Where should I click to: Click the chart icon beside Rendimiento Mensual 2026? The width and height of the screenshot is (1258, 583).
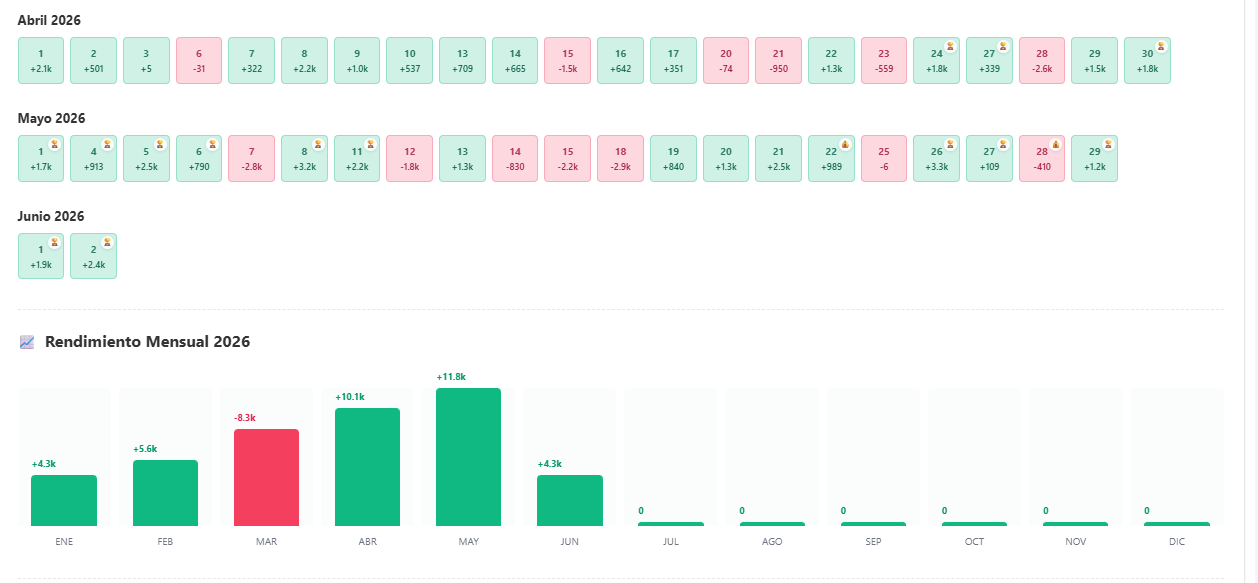click(27, 342)
